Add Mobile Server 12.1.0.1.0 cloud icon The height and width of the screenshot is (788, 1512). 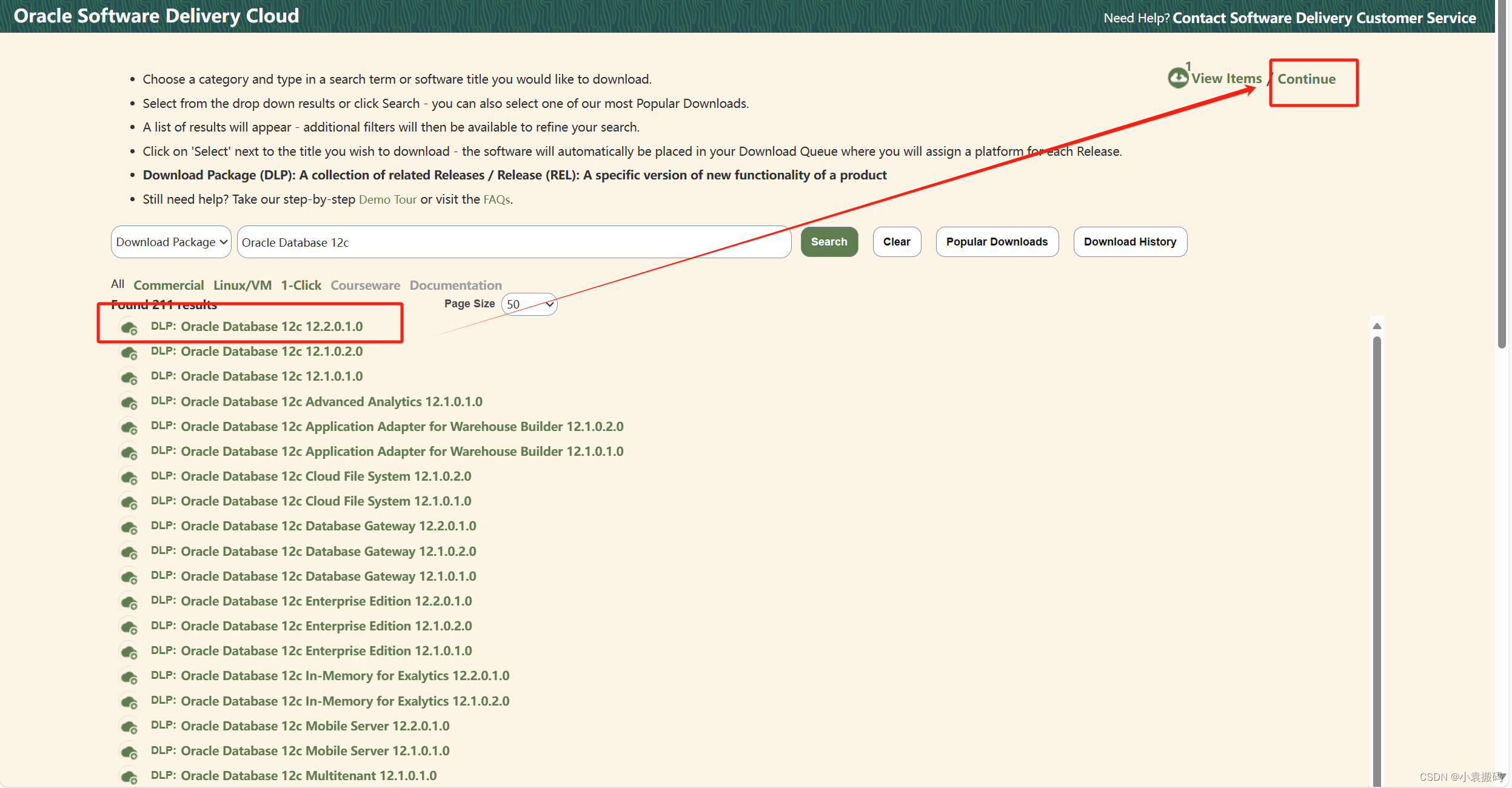(129, 752)
